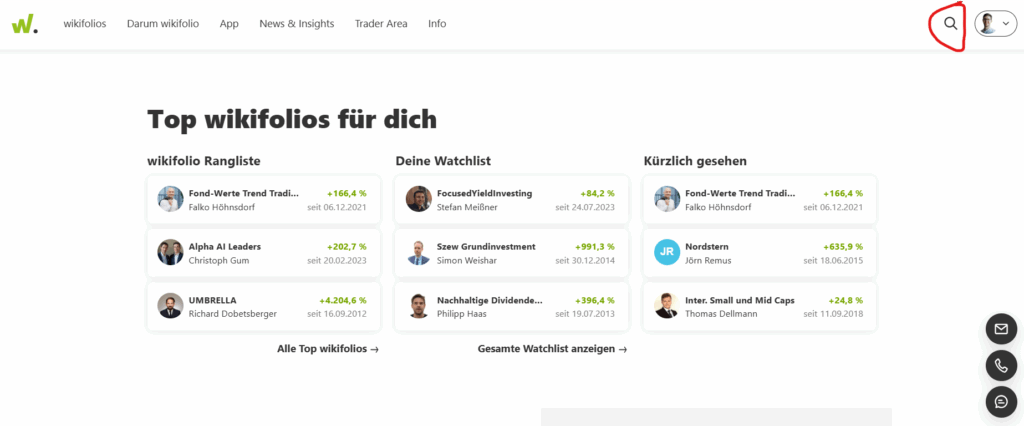The width and height of the screenshot is (1024, 426).
Task: Open the wikifolios navigation menu
Action: pos(85,24)
